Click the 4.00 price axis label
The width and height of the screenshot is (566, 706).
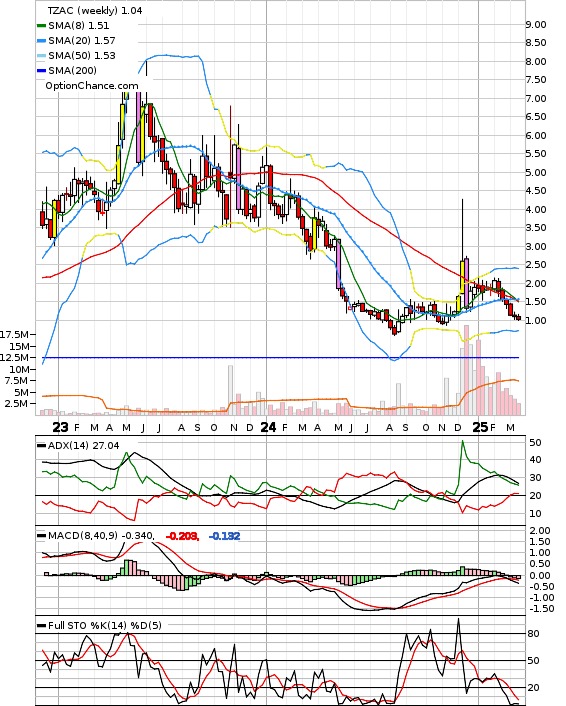point(536,209)
